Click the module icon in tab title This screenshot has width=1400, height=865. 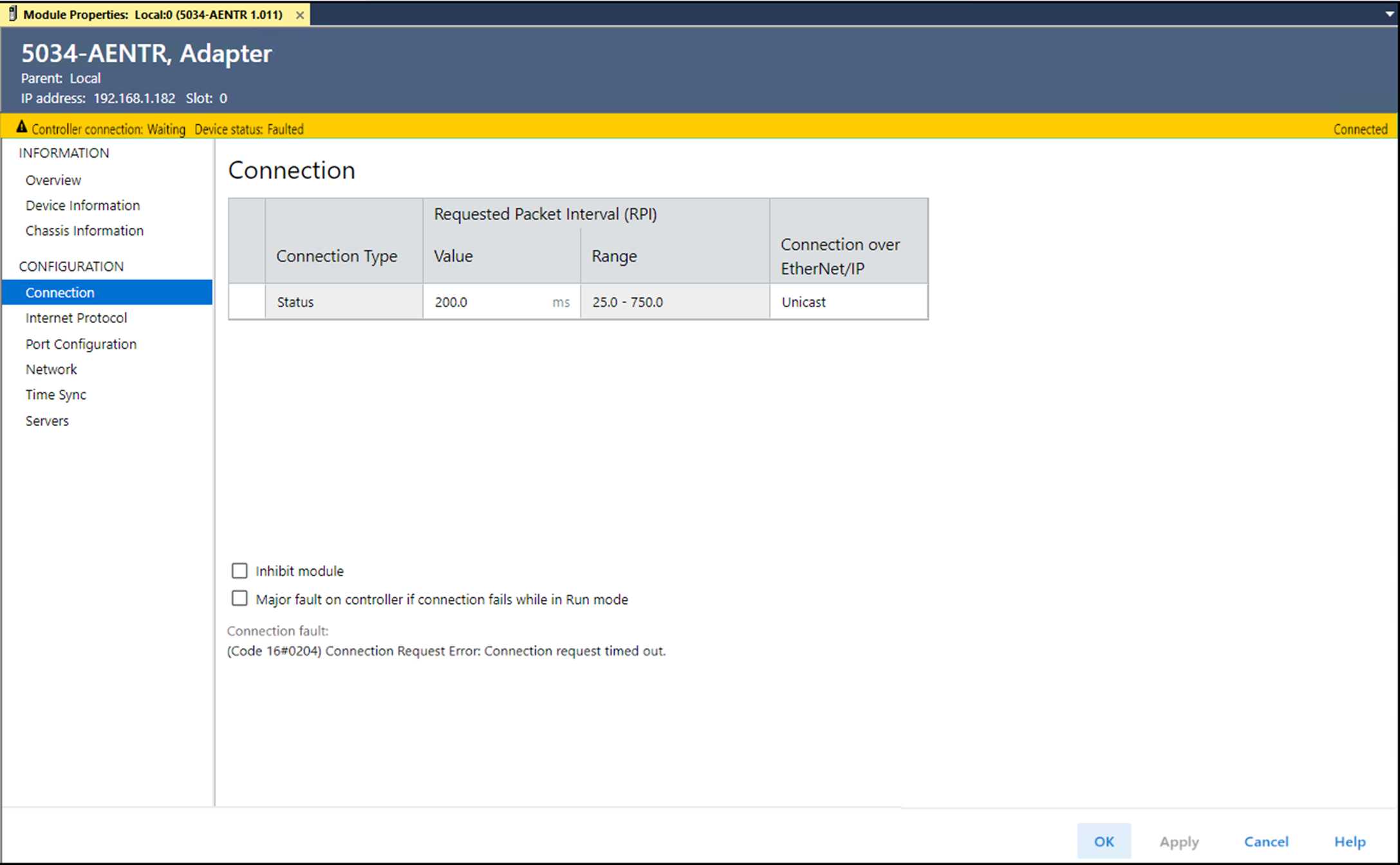(x=12, y=14)
